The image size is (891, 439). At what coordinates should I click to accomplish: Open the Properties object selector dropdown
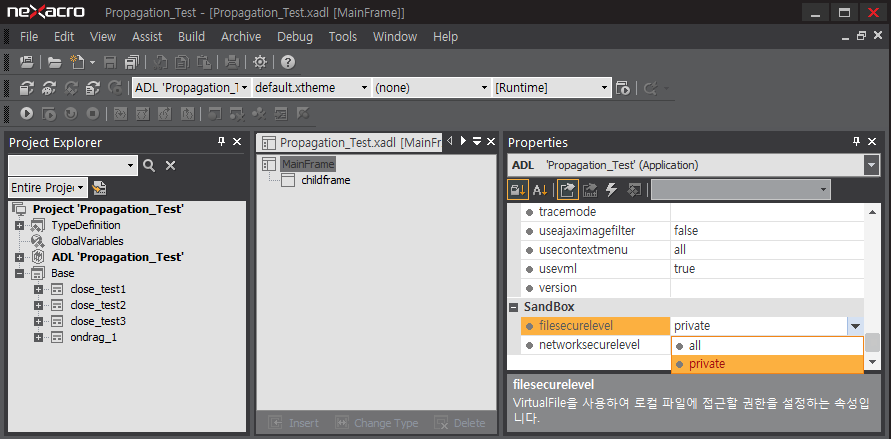pyautogui.click(x=871, y=166)
